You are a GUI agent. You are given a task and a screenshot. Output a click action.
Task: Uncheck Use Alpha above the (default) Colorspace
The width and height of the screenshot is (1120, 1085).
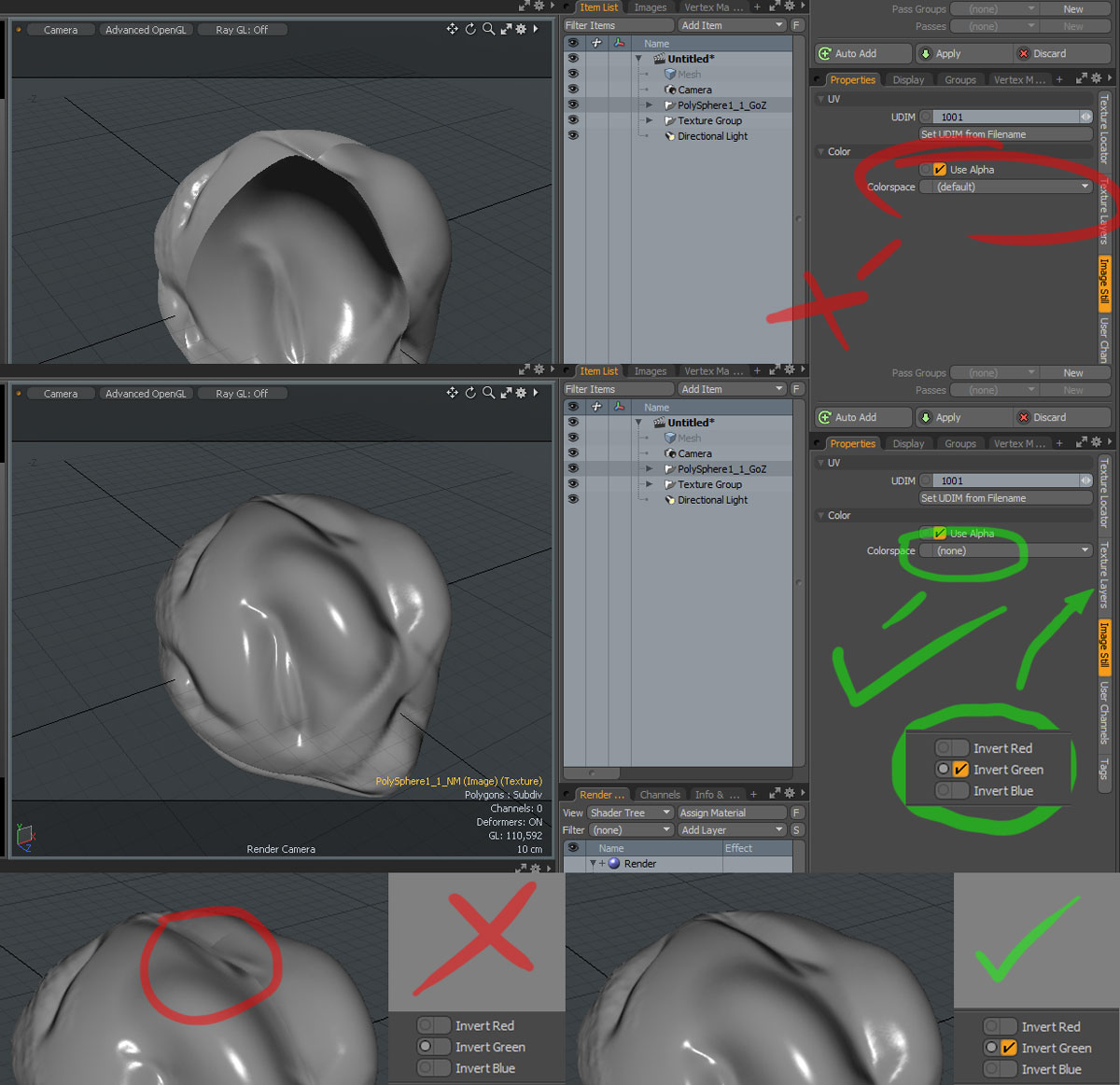click(x=940, y=170)
